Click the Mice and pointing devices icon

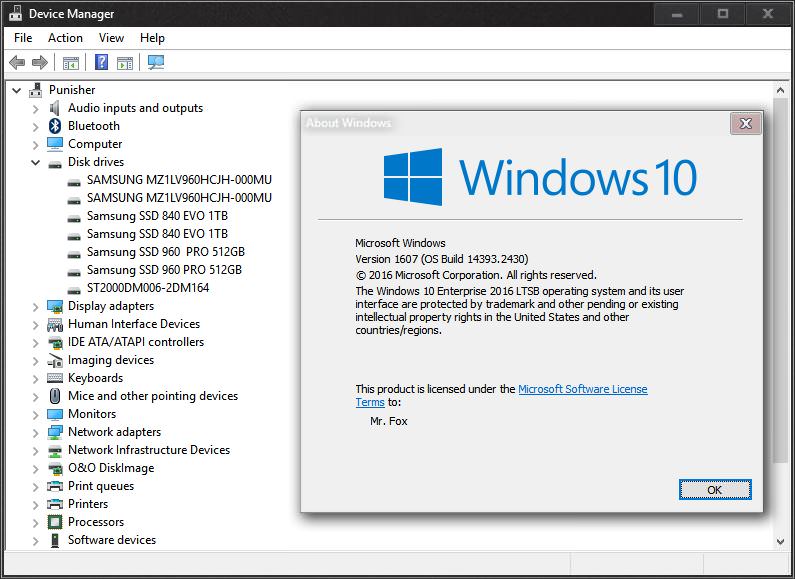[55, 396]
